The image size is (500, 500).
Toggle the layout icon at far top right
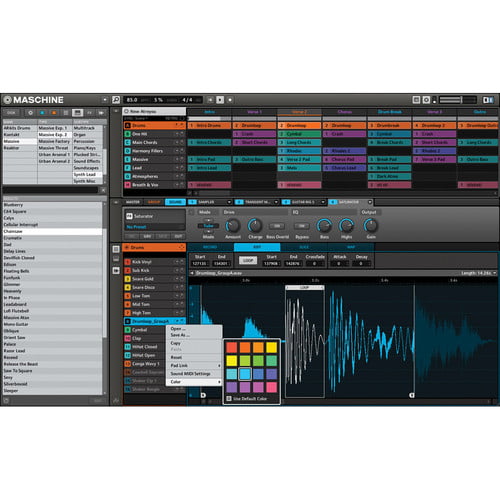[x=488, y=99]
